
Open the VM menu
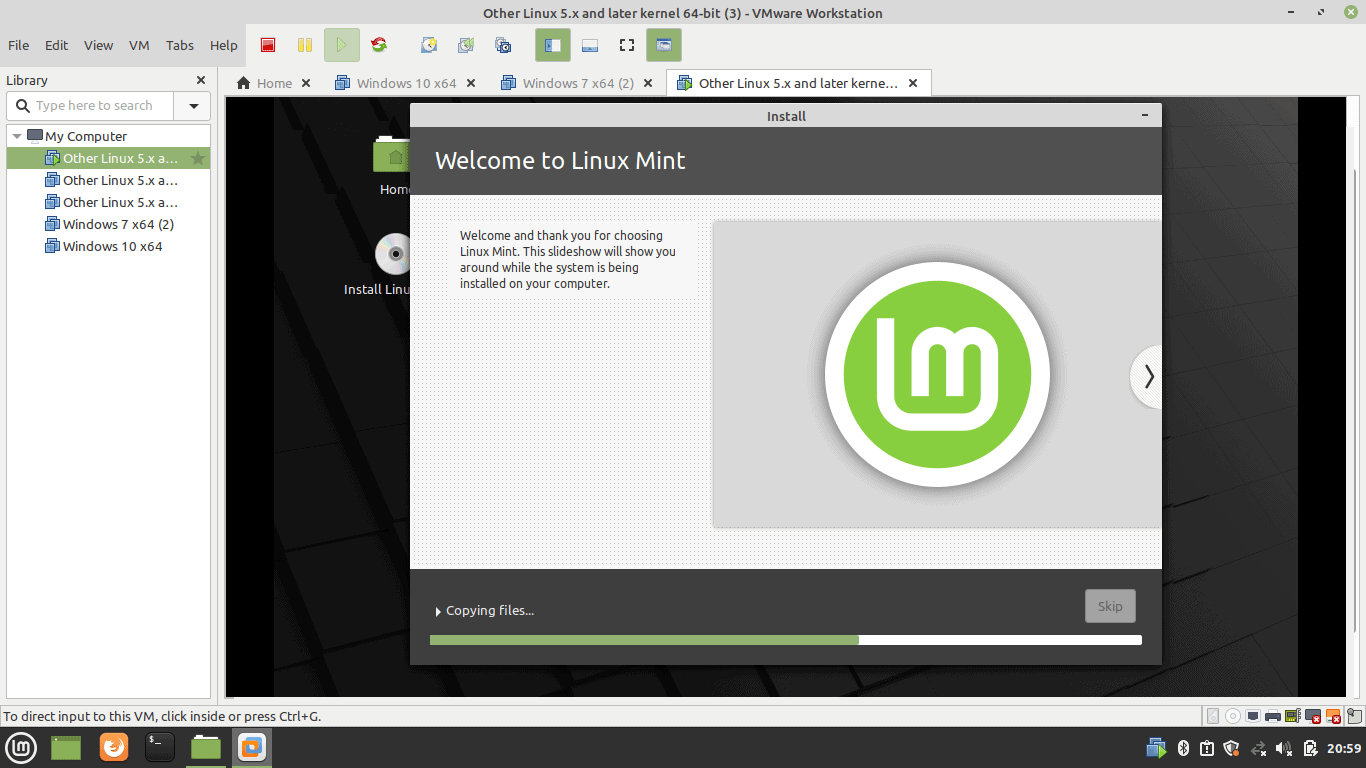coord(139,45)
